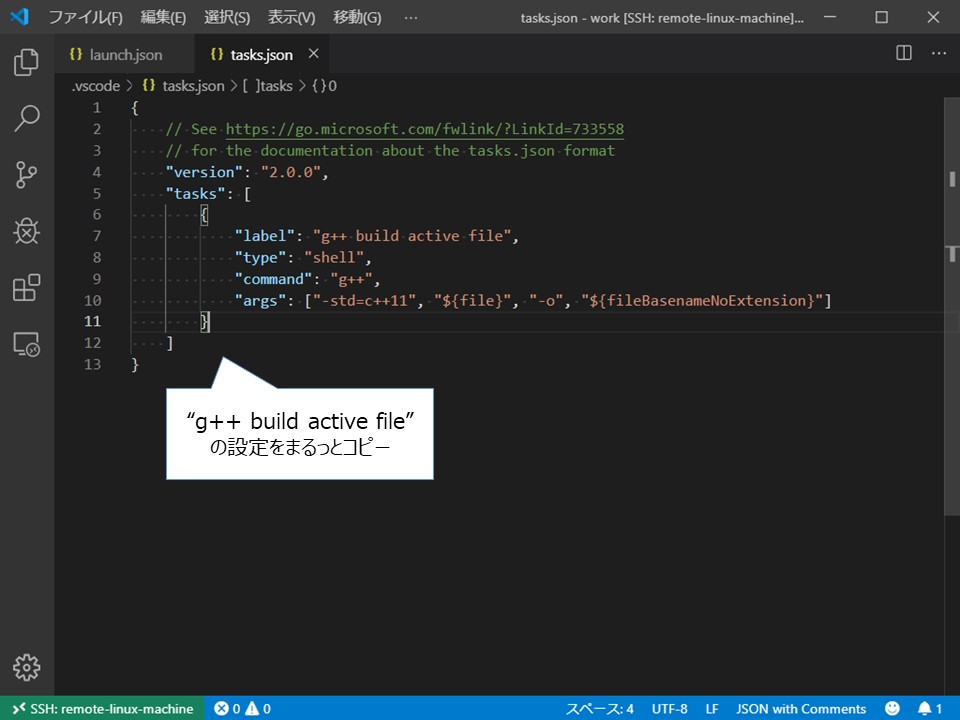
Task: Click the SSH: remote-linux-machine status indicator
Action: (x=103, y=708)
